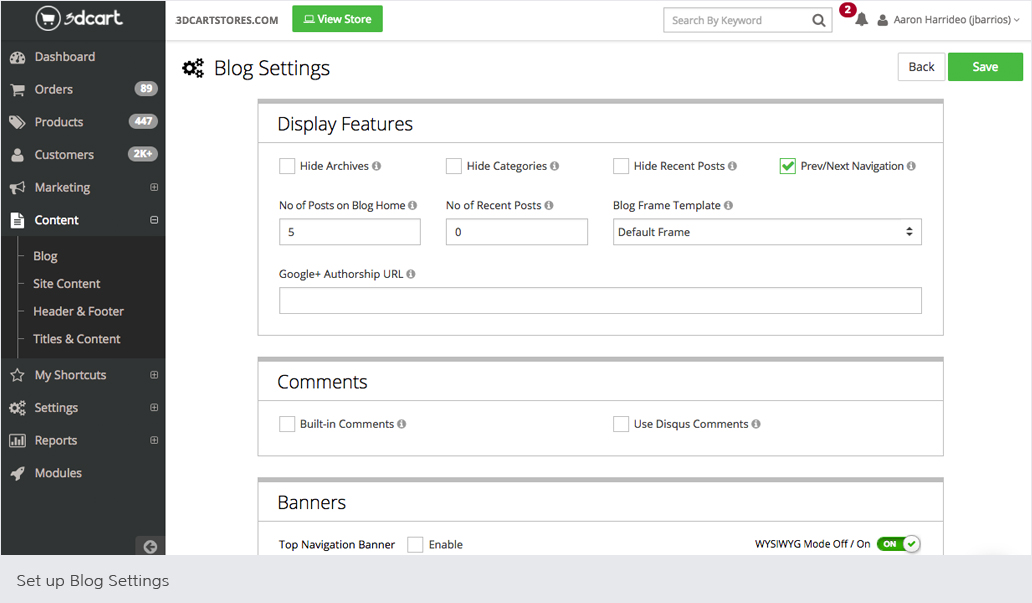Click the No of Posts on Blog Home field
The width and height of the screenshot is (1032, 603).
tap(349, 232)
